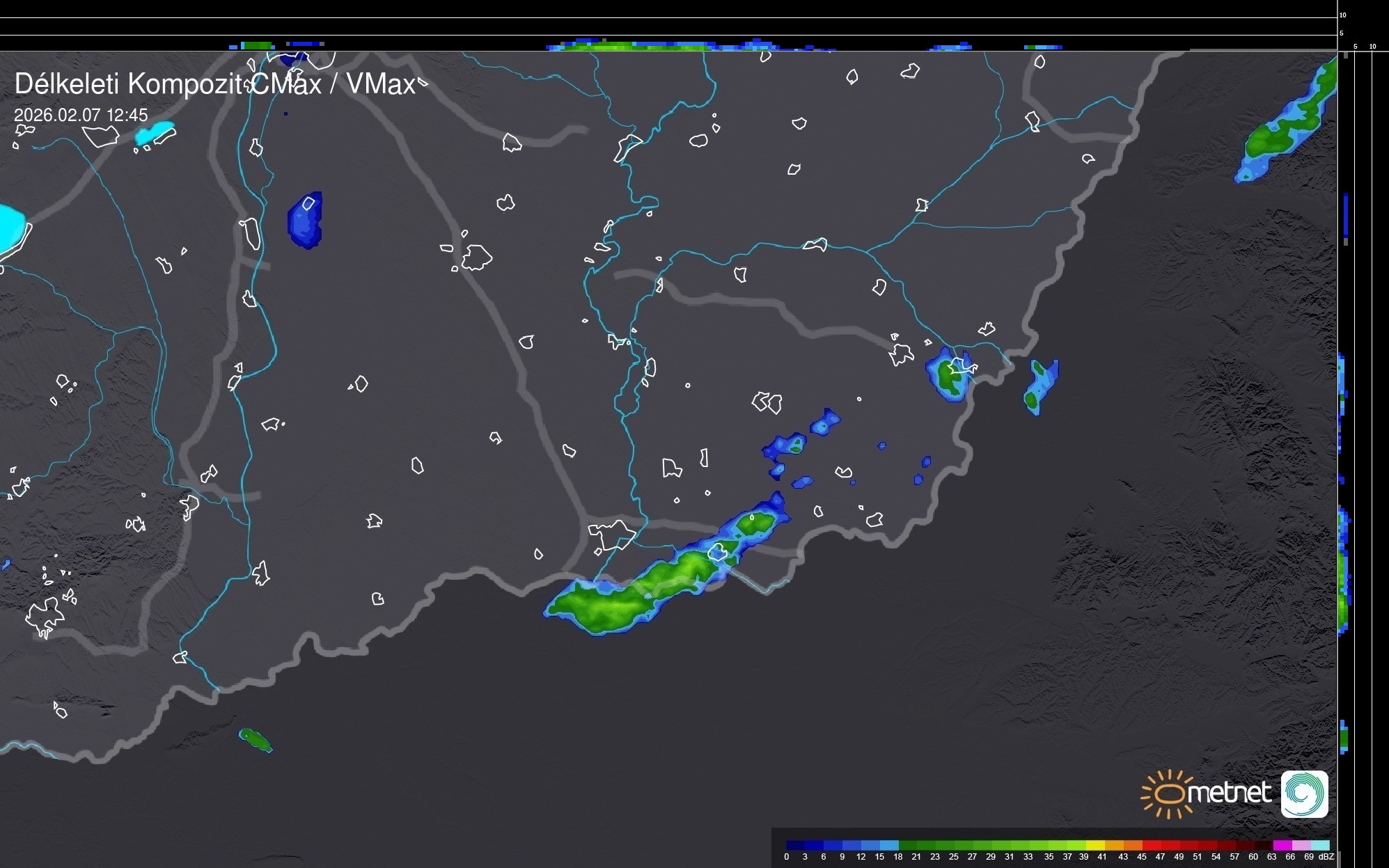Click the 2026.02.07 12:45 timestamp
The width and height of the screenshot is (1389, 868).
(x=81, y=115)
